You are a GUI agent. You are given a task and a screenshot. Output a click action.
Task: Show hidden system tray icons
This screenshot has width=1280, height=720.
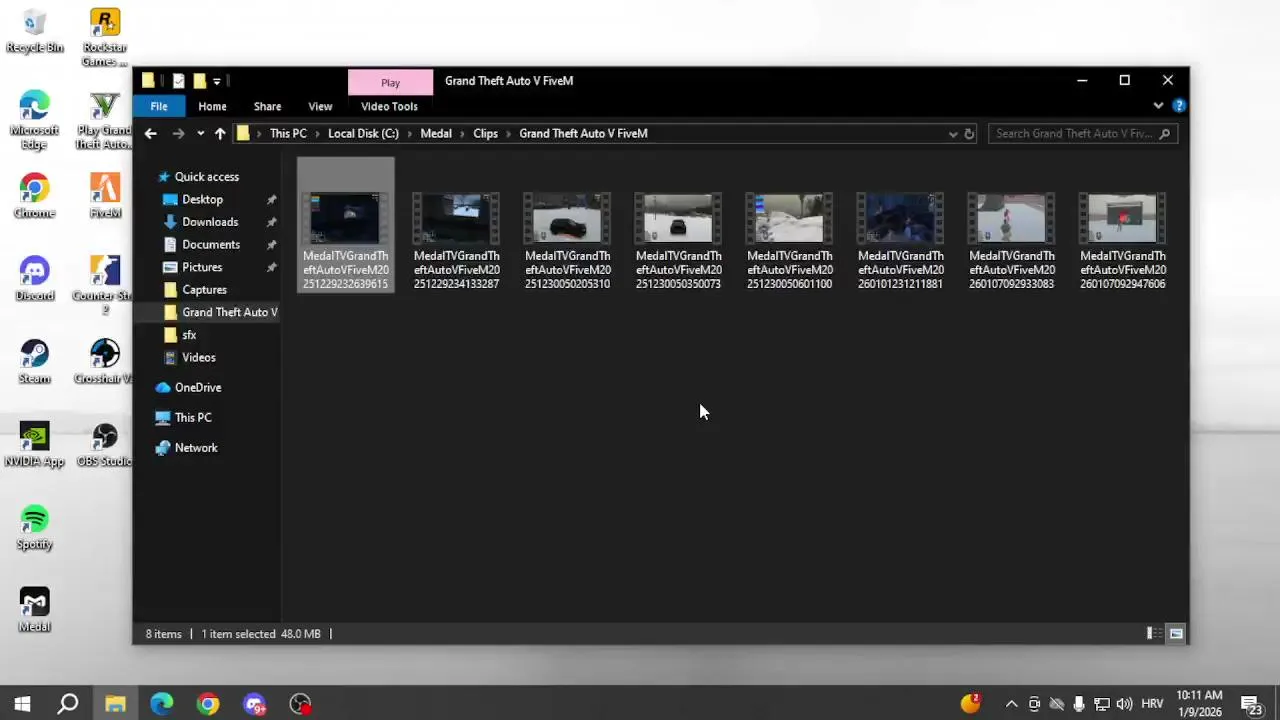coord(1011,704)
